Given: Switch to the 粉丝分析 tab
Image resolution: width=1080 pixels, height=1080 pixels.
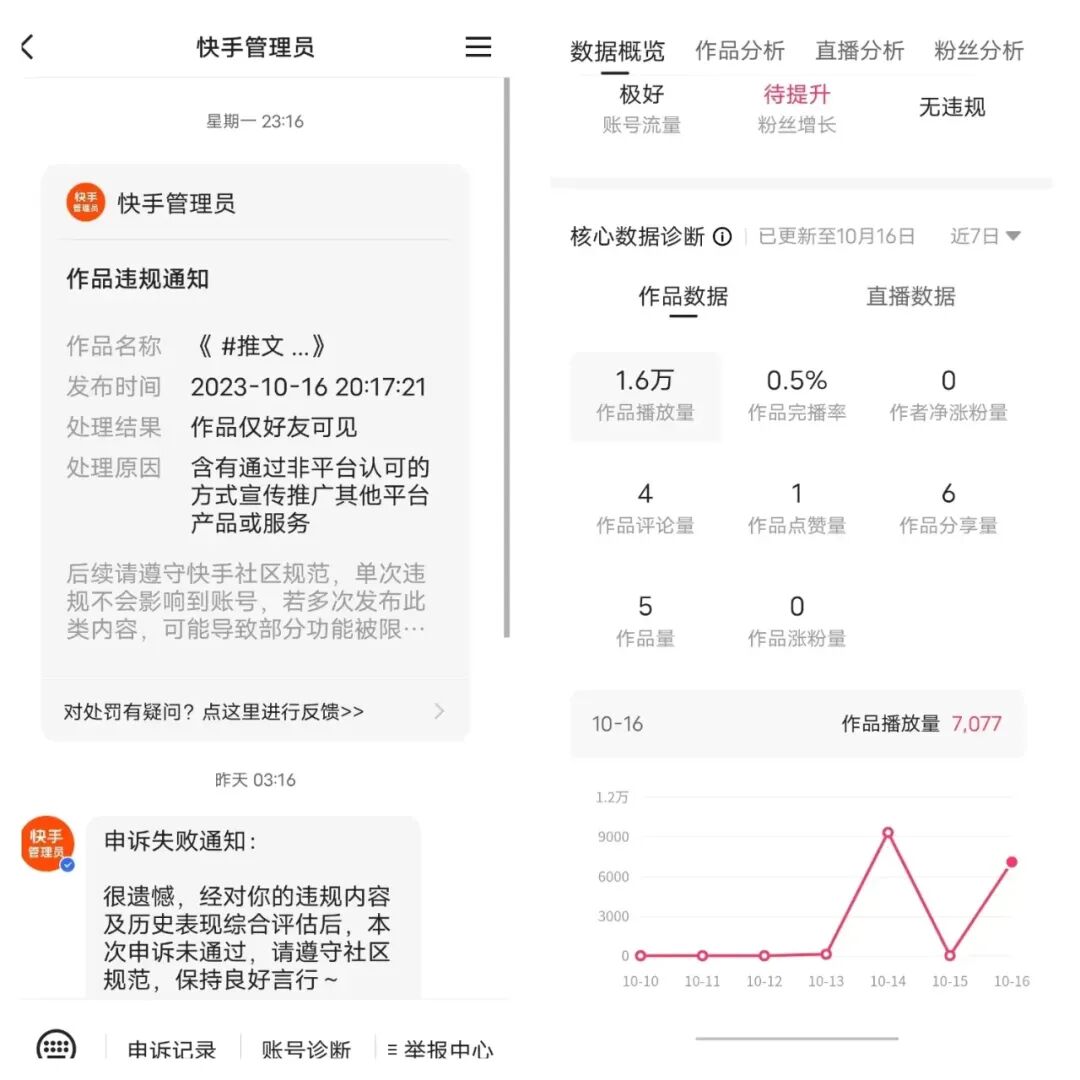Looking at the screenshot, I should 978,50.
